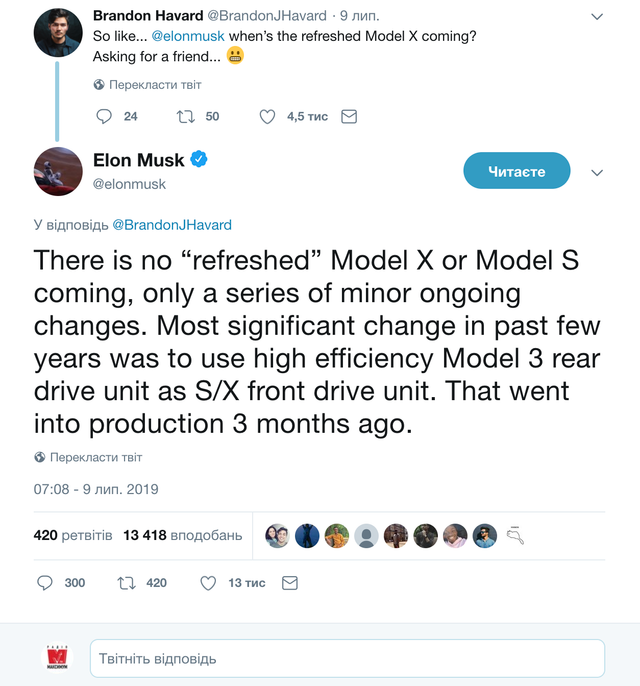Viewport: 640px width, 686px height.
Task: View the 13 418 вподобань list
Action: [182, 536]
